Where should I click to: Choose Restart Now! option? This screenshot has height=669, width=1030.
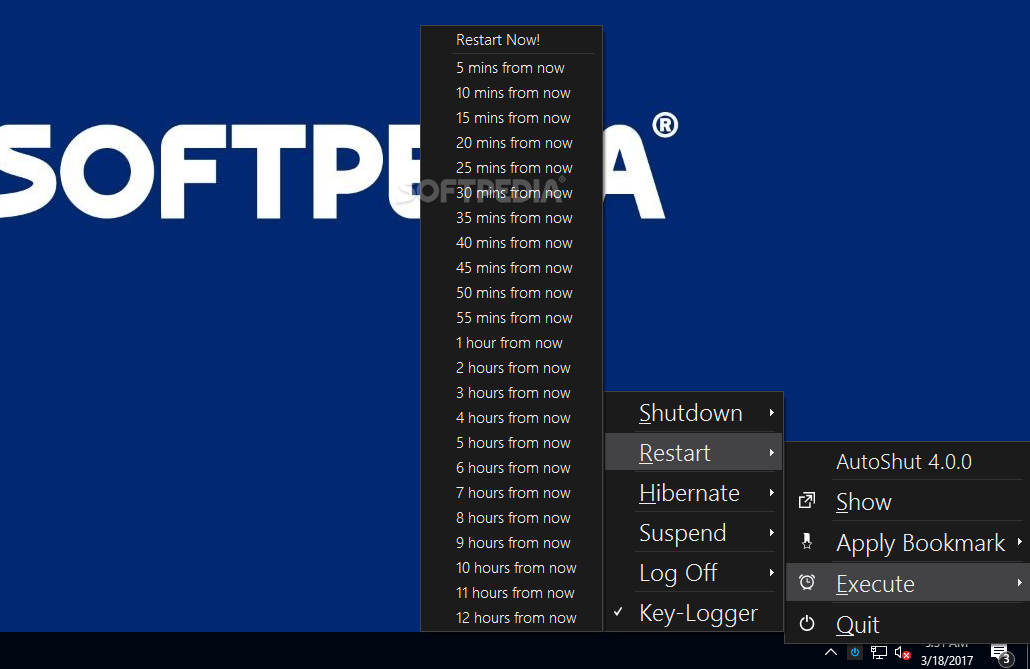pos(511,39)
